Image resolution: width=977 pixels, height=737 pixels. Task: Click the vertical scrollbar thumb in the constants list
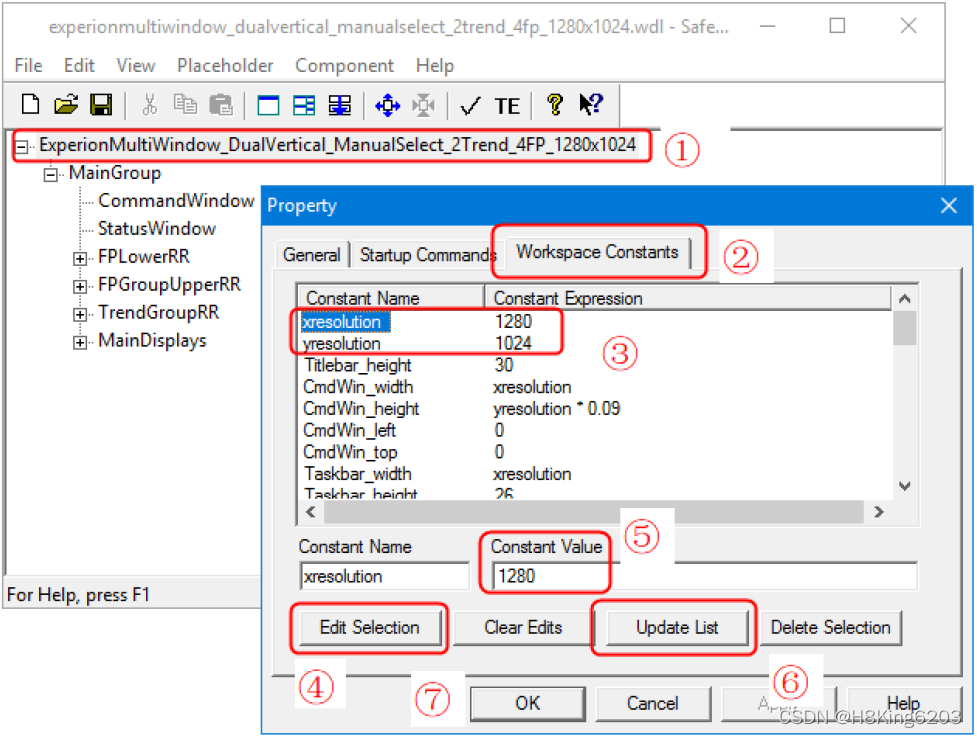(905, 328)
